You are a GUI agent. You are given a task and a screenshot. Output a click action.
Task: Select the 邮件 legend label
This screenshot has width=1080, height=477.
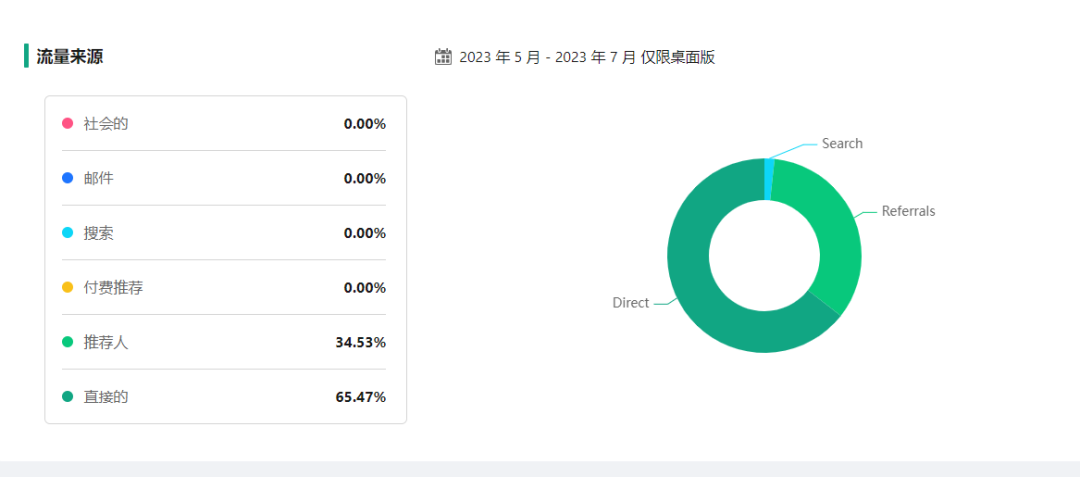click(99, 178)
